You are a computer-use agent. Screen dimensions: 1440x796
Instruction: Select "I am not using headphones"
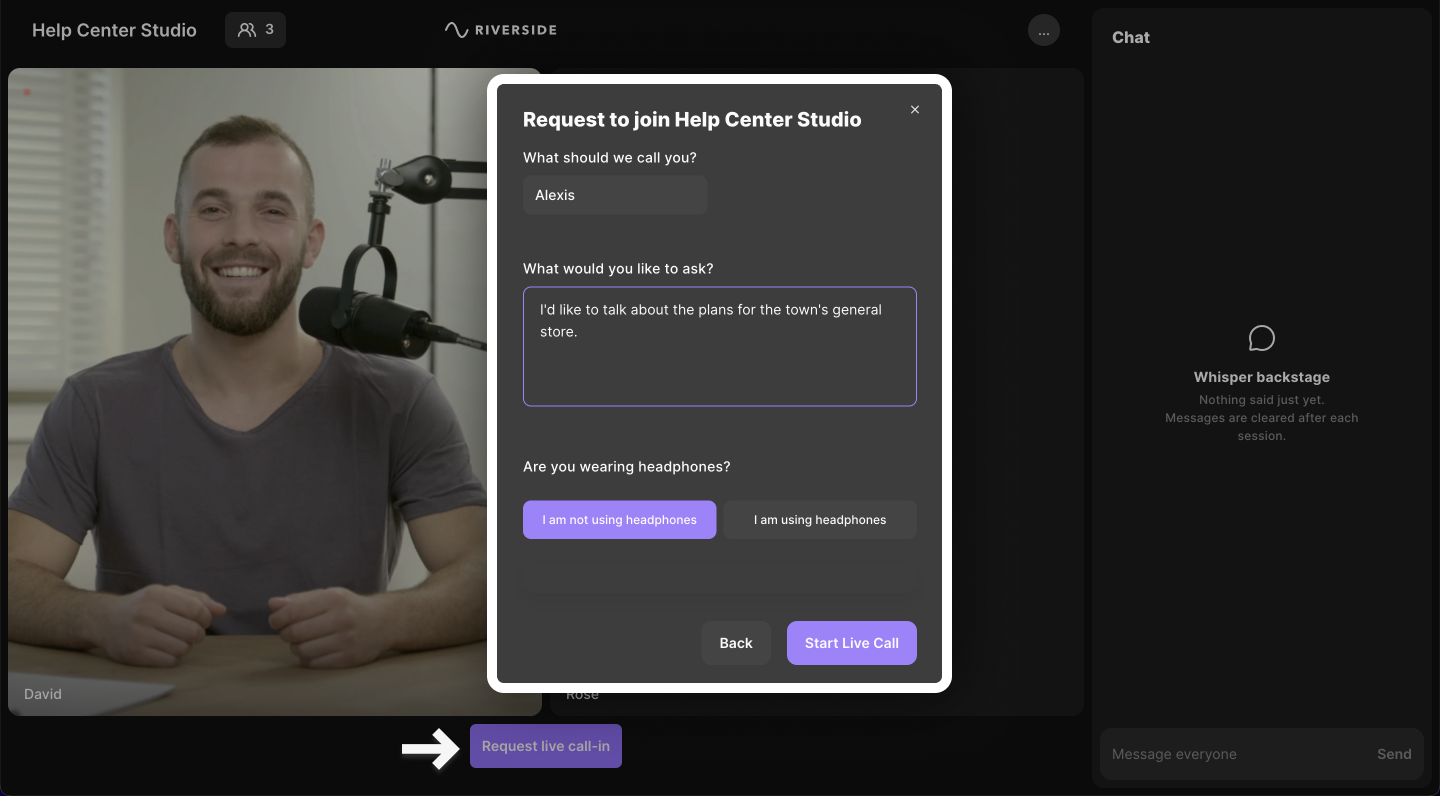click(x=619, y=520)
